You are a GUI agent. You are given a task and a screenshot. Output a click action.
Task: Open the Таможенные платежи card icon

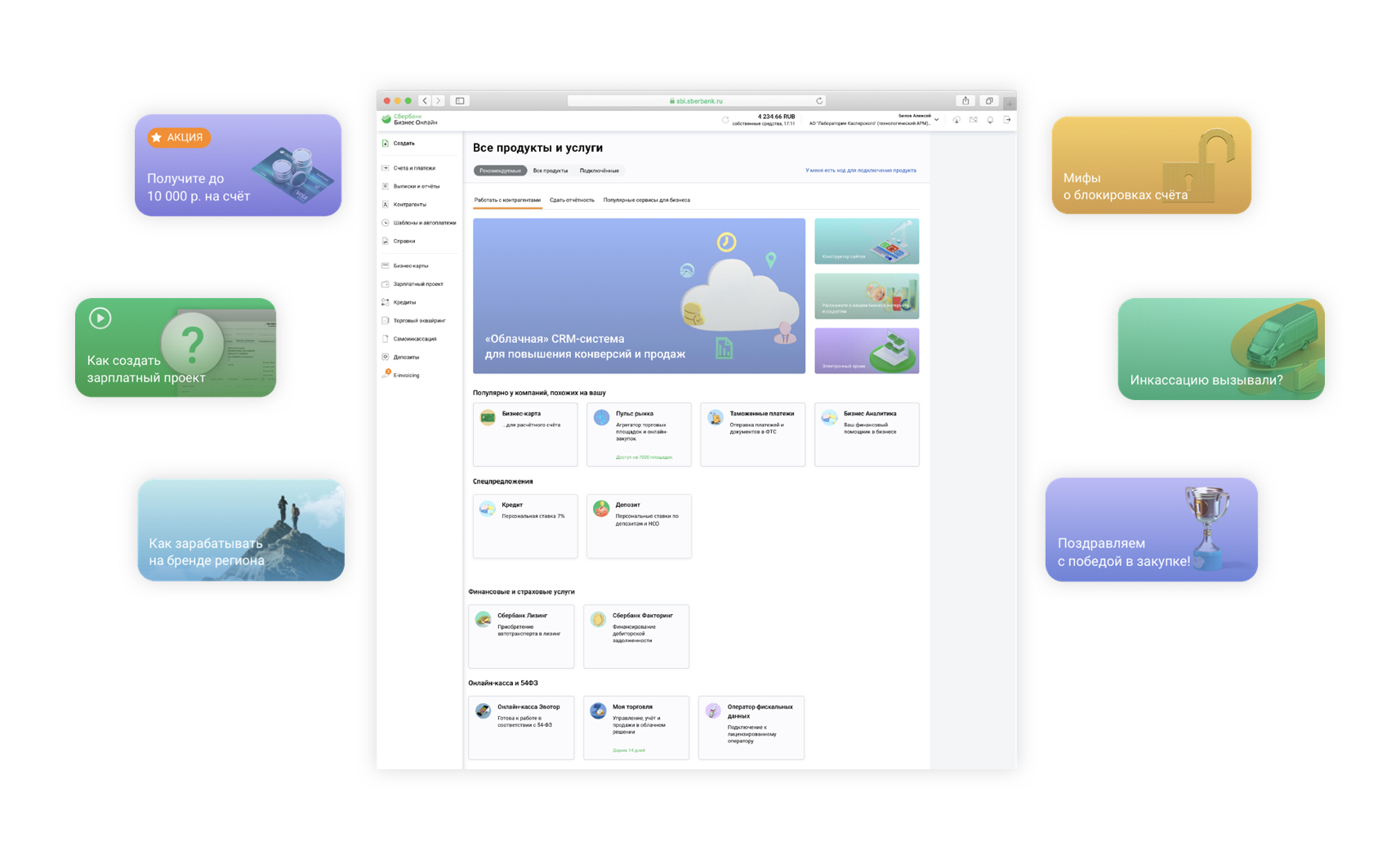tap(715, 417)
